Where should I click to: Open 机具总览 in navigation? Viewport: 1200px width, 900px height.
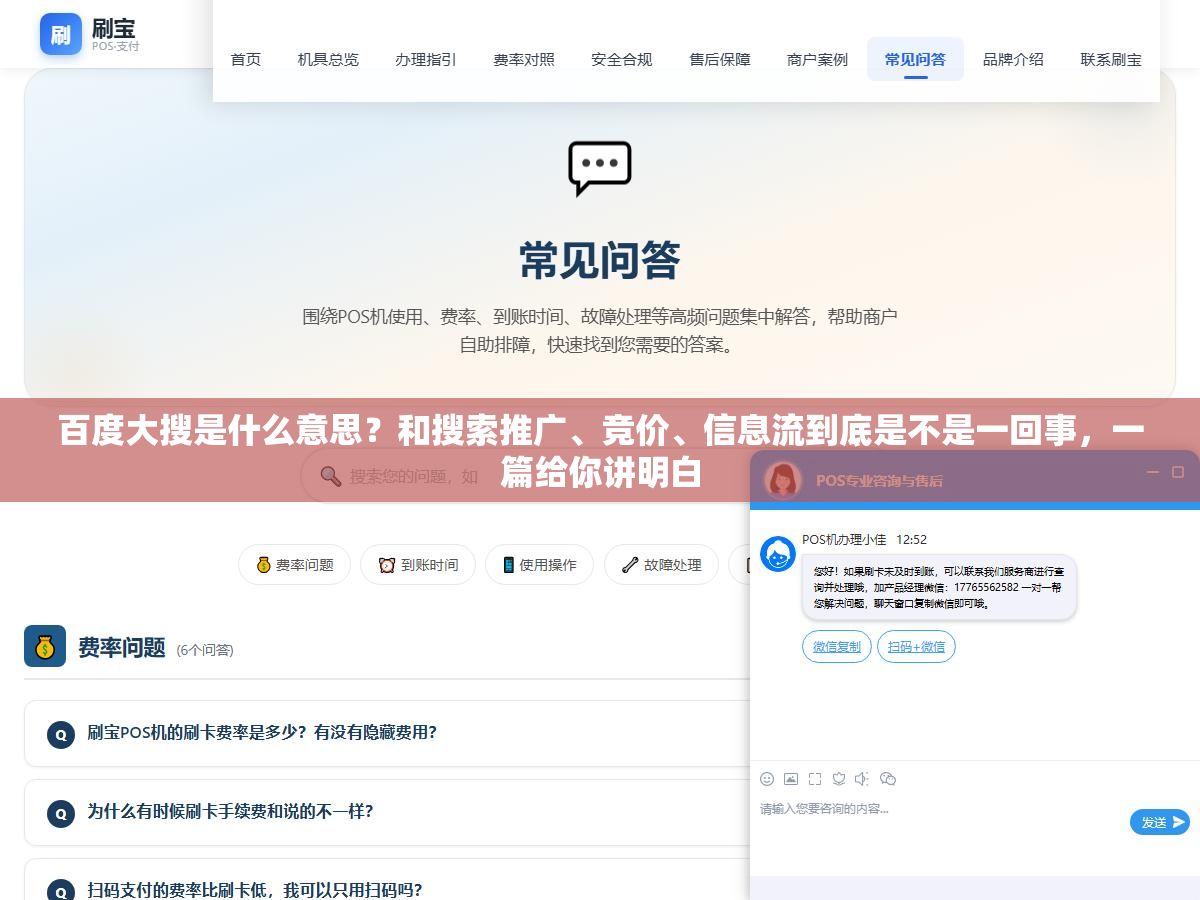tap(328, 59)
